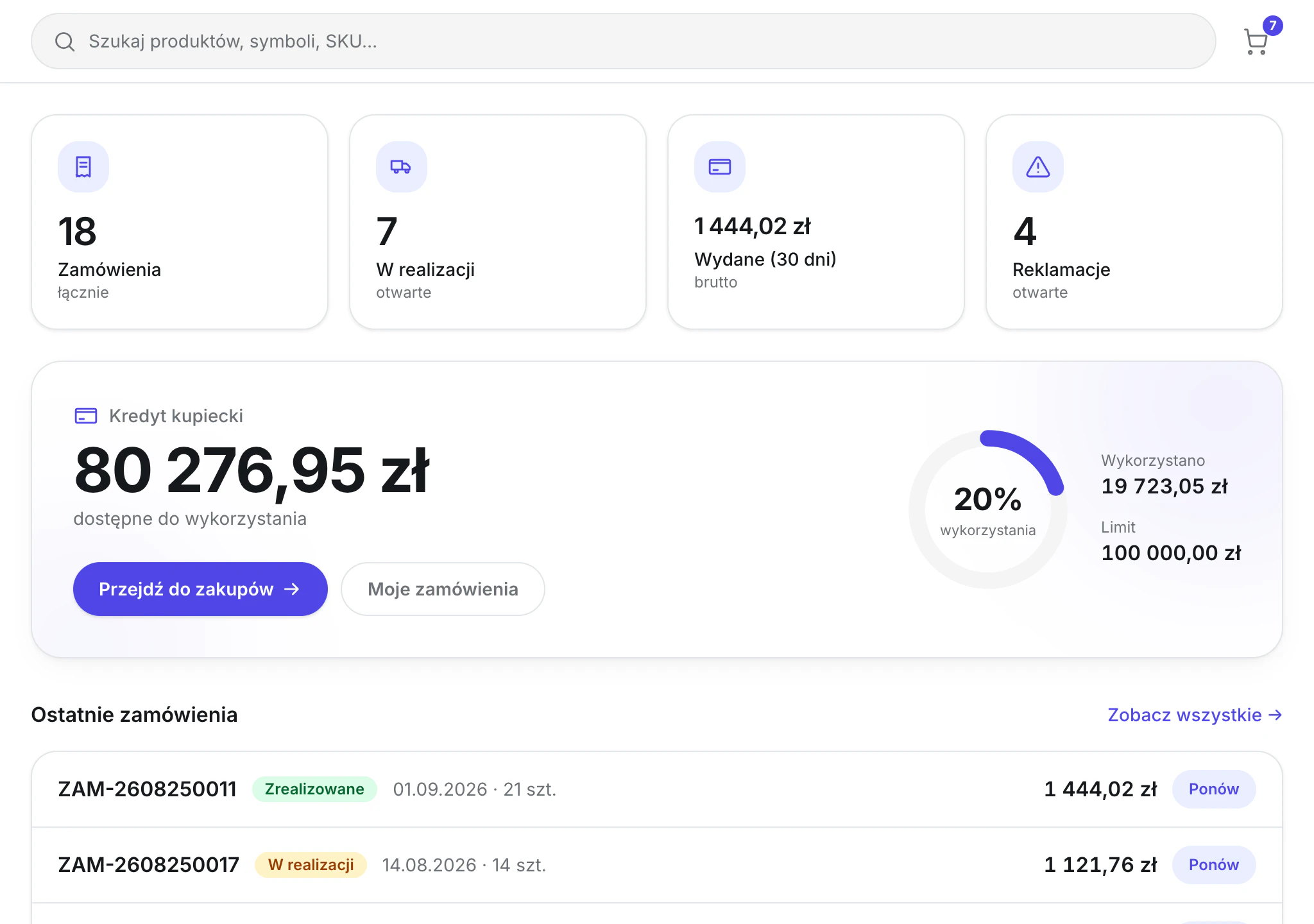Click the Limit 100 000,00 zł value

[1171, 553]
